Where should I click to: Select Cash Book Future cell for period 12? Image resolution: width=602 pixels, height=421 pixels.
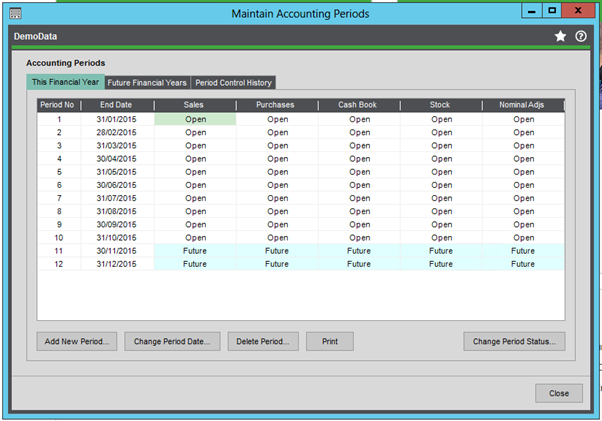(359, 264)
